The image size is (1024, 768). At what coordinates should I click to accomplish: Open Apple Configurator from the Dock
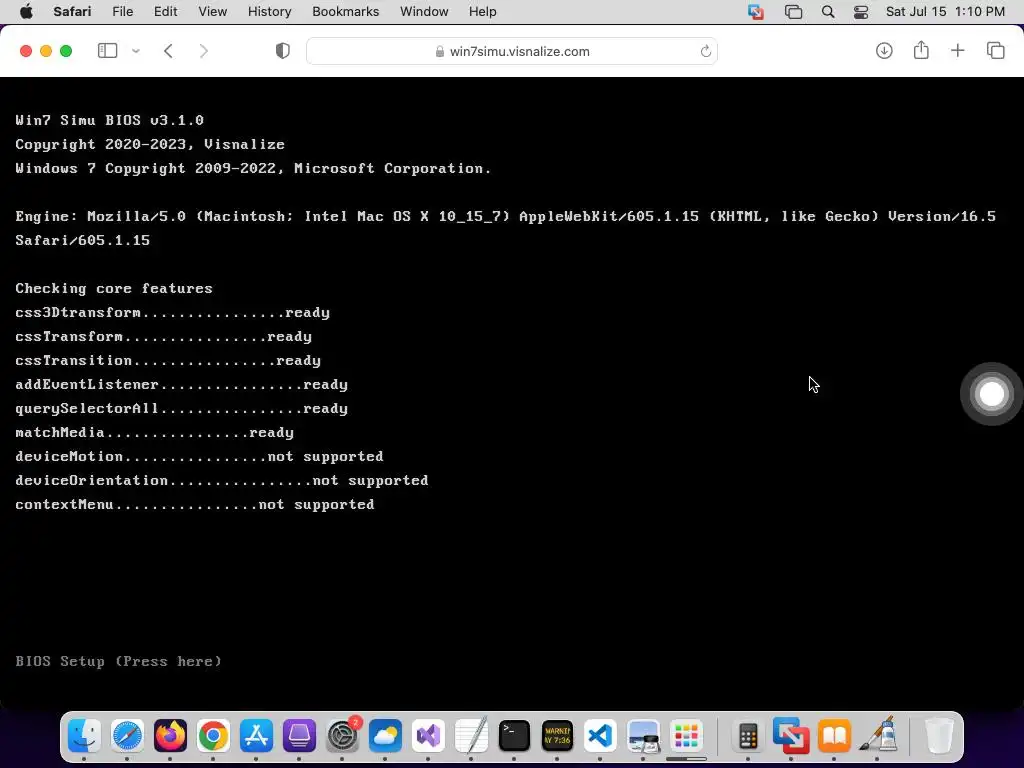click(299, 736)
